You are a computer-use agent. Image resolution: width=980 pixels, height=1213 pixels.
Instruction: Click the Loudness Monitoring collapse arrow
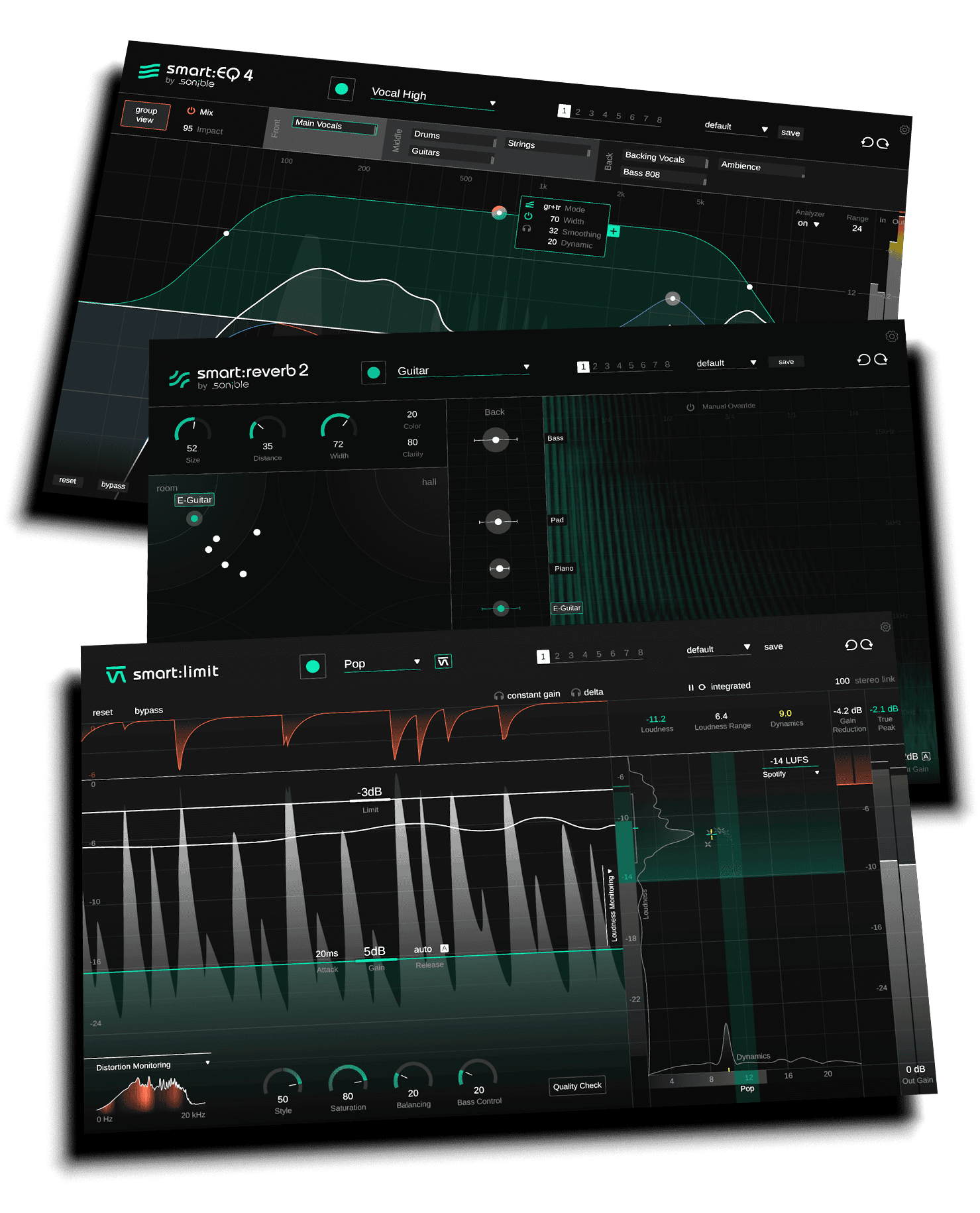tap(610, 872)
